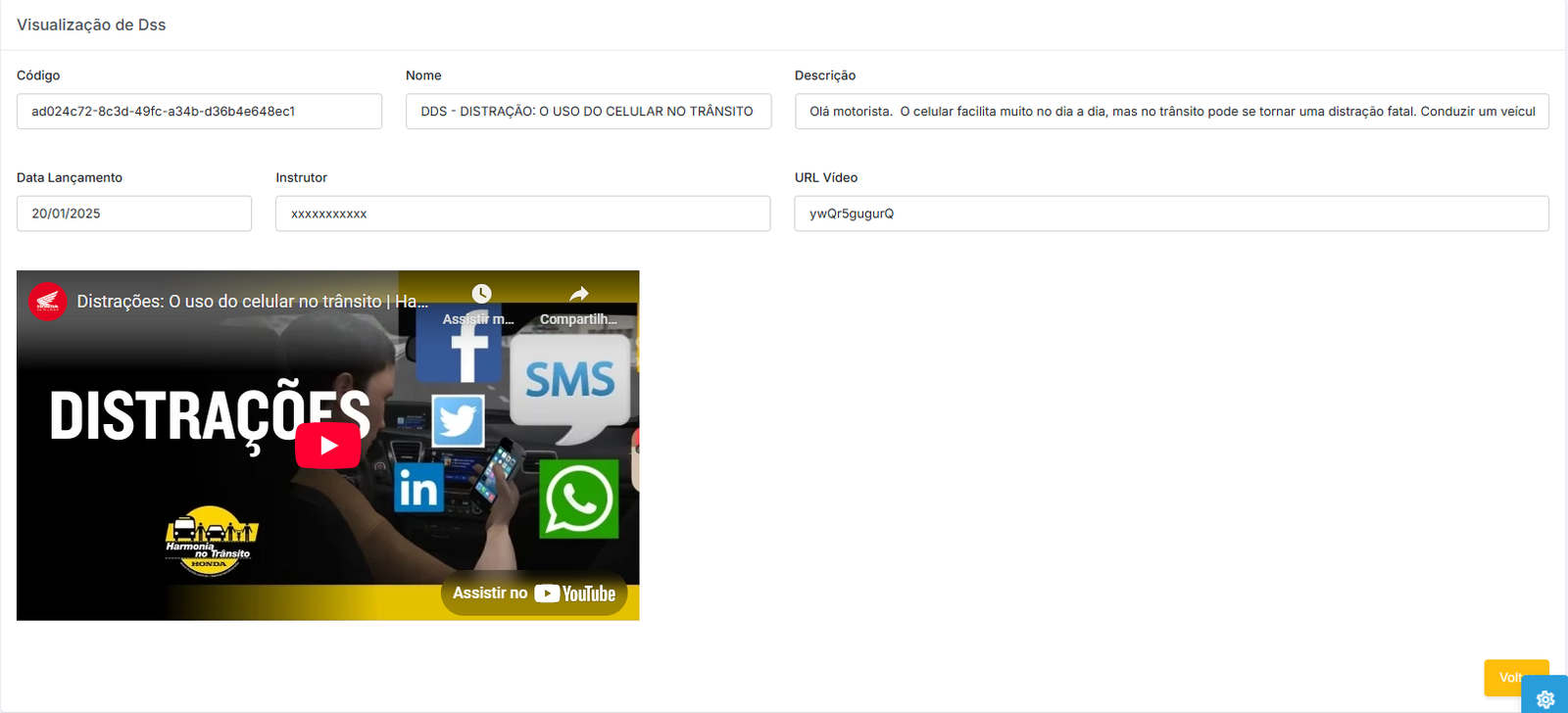Click the Harmonia no Trânsito logo in the video
Screen dimensions: 1568x713
pos(210,541)
